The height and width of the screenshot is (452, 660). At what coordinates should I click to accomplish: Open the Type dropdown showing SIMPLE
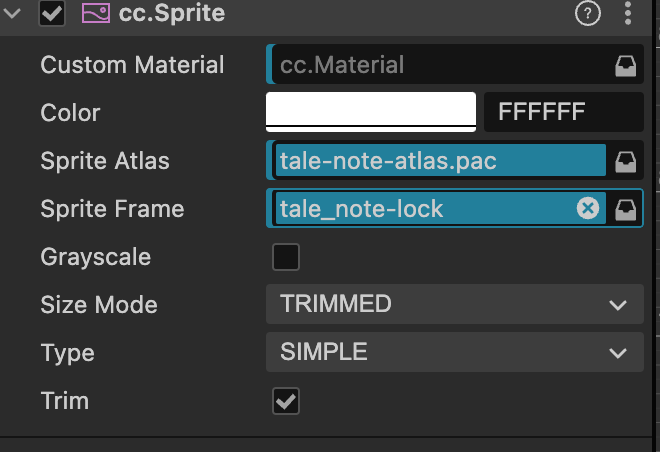455,352
